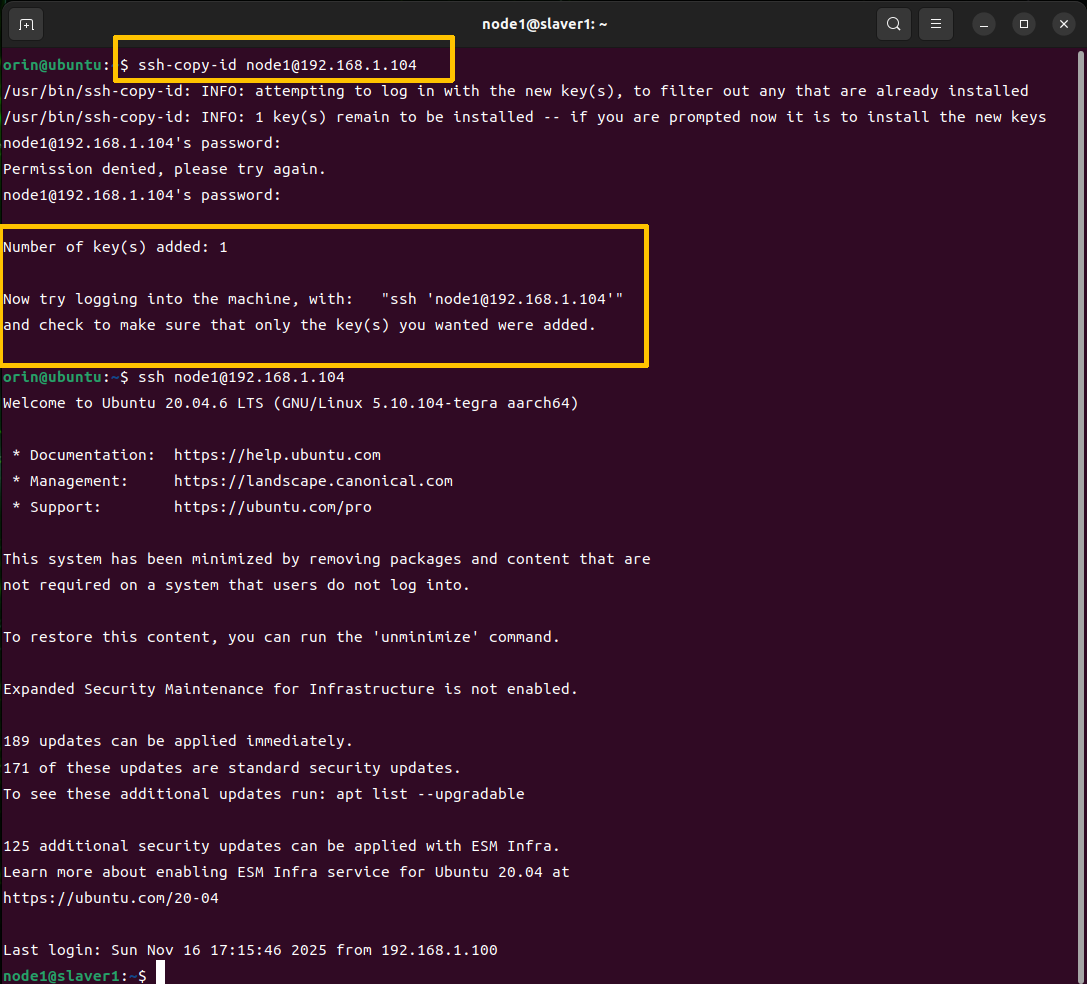Click the ssh-copy-id node1@192.168.1.104 command
Viewport: 1087px width, 984px height.
tap(277, 65)
